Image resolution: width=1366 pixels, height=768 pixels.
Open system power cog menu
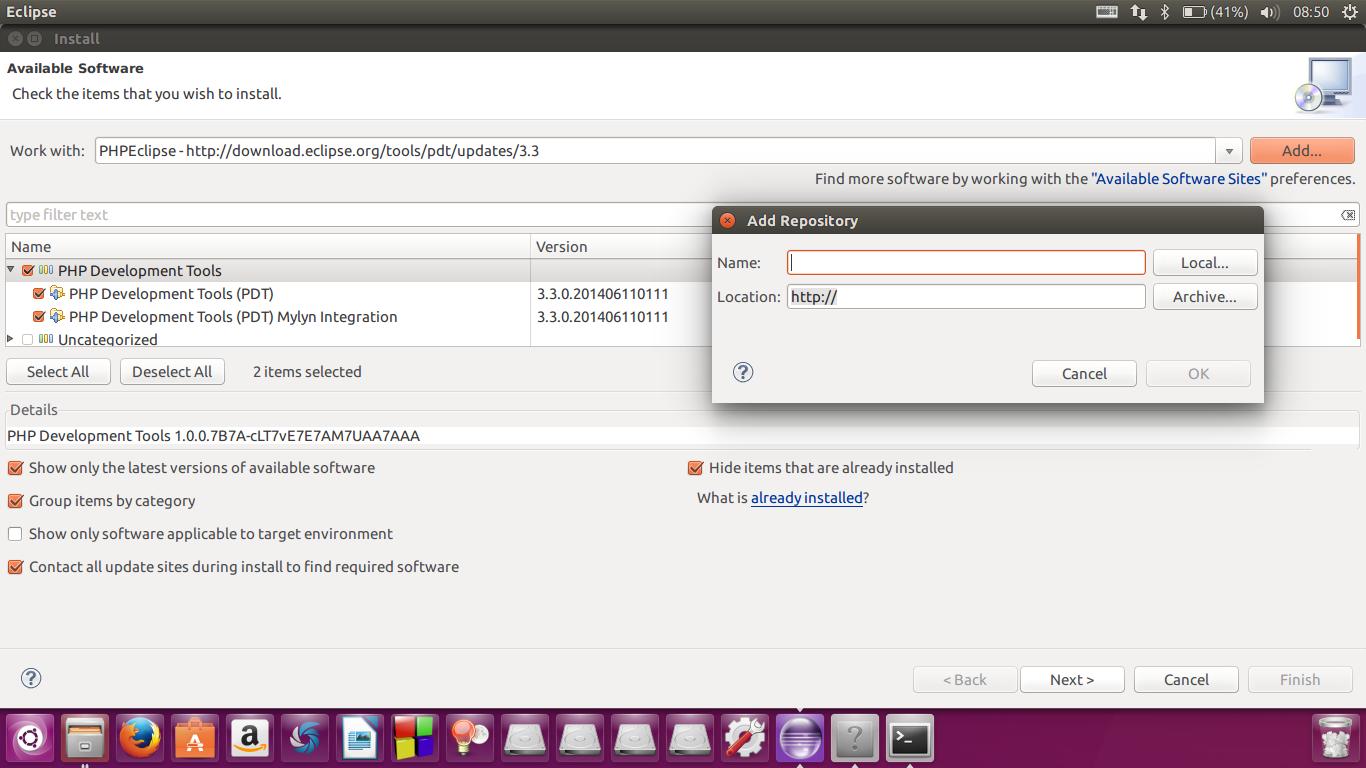tap(1350, 12)
